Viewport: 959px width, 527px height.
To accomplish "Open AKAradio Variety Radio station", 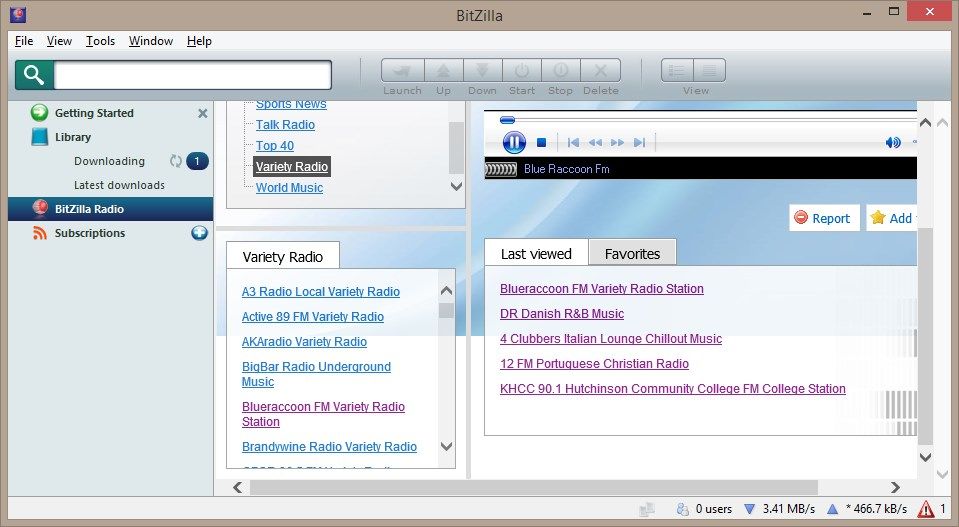I will pyautogui.click(x=304, y=342).
